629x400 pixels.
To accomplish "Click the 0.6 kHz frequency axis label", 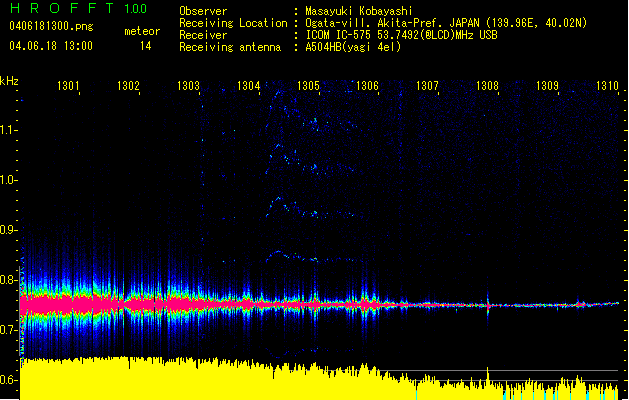I will pyautogui.click(x=8, y=380).
